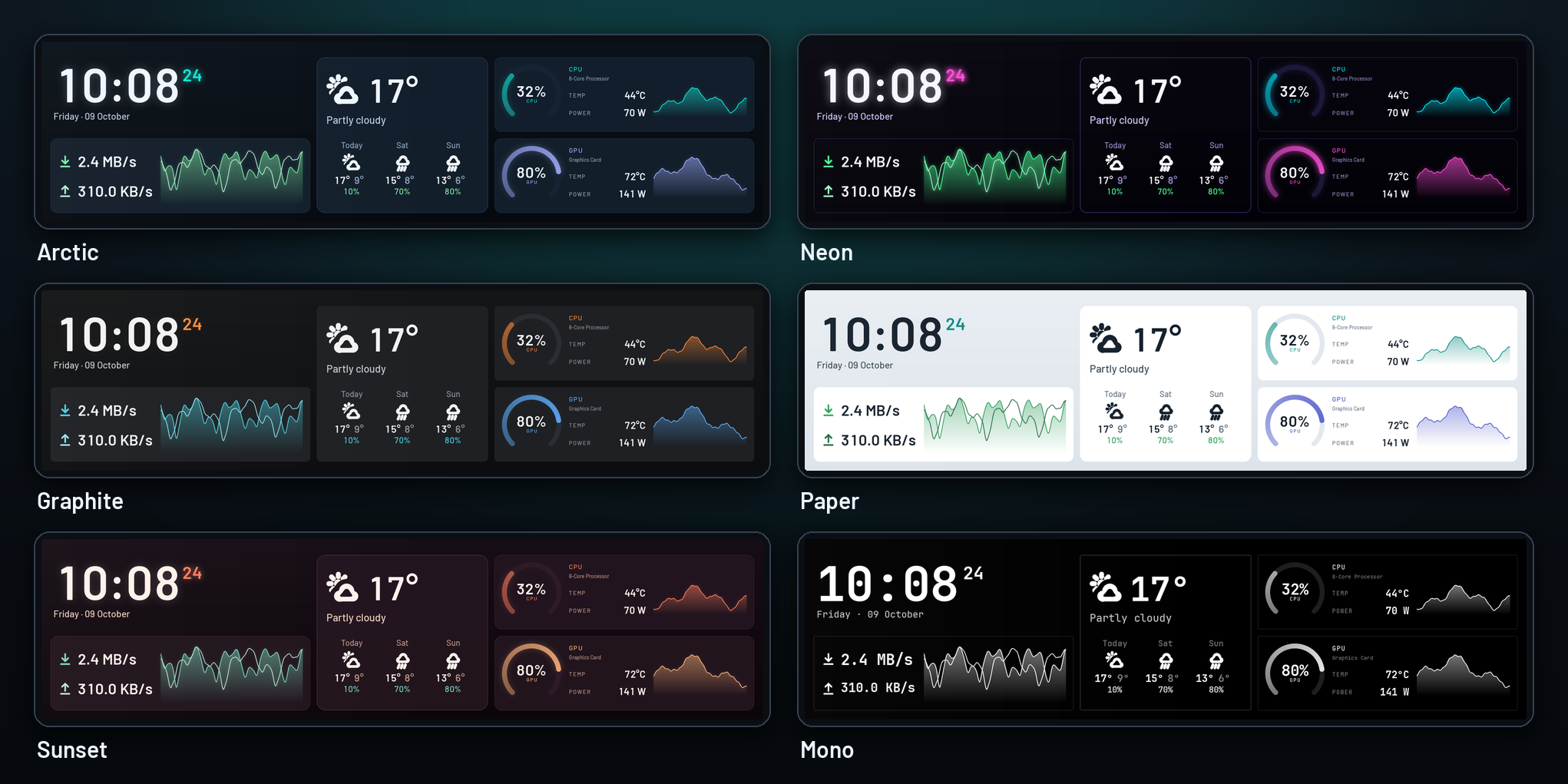Image resolution: width=1568 pixels, height=784 pixels.
Task: Click the download arrow icon in Graphite
Action: tap(65, 411)
